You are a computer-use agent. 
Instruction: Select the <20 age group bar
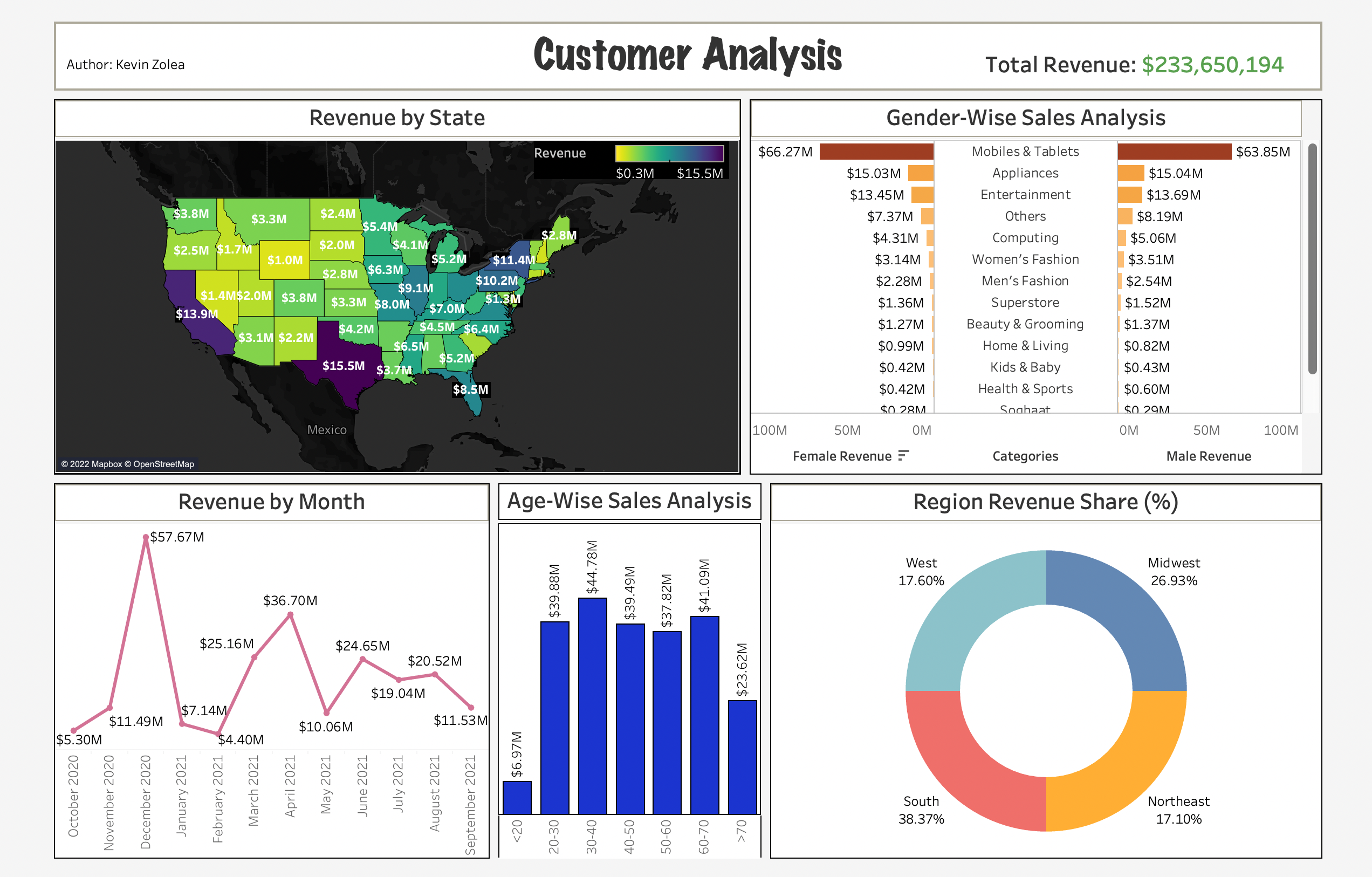coord(517,798)
